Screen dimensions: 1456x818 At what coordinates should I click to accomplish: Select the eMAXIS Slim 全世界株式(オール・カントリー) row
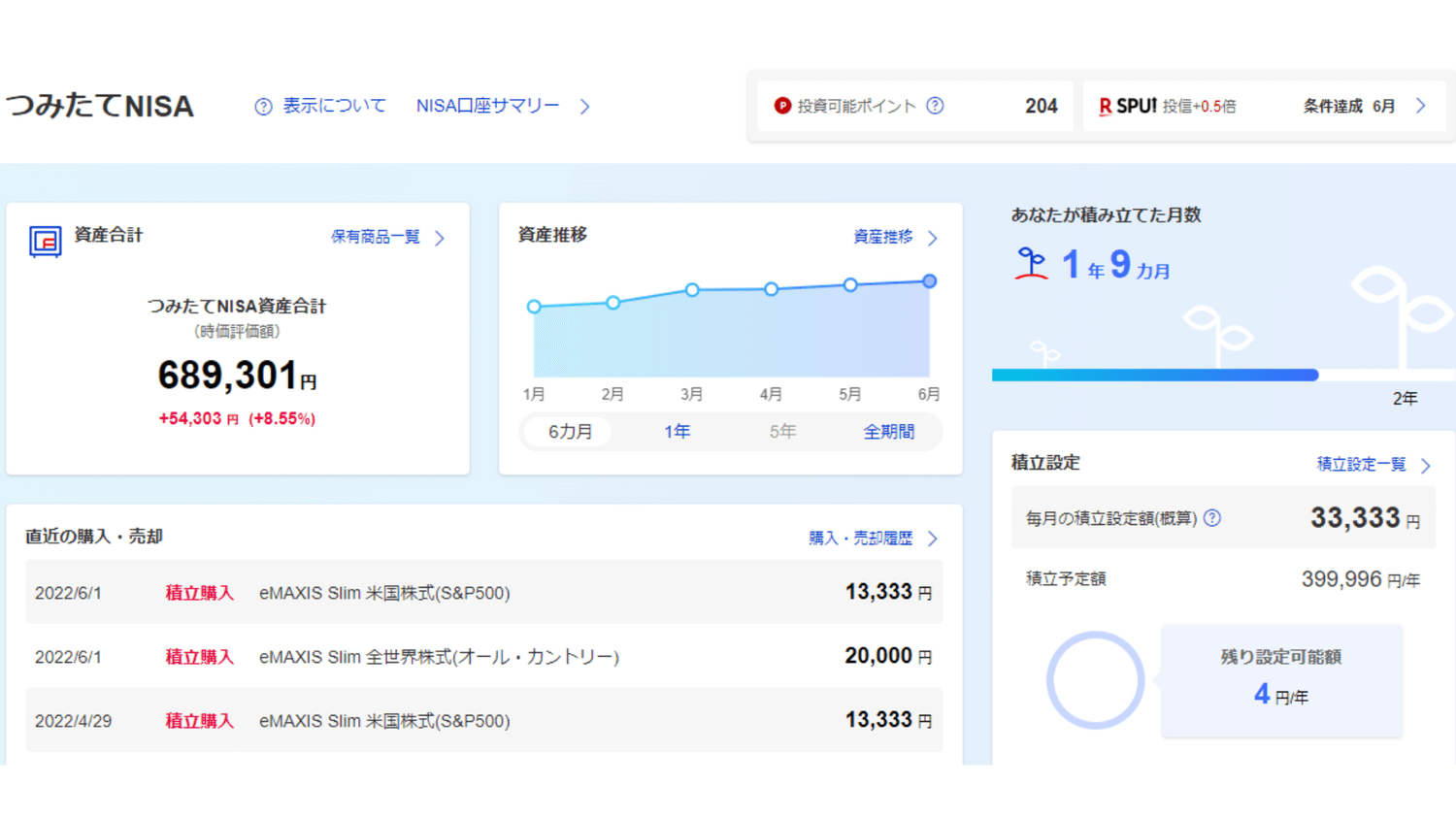(484, 656)
